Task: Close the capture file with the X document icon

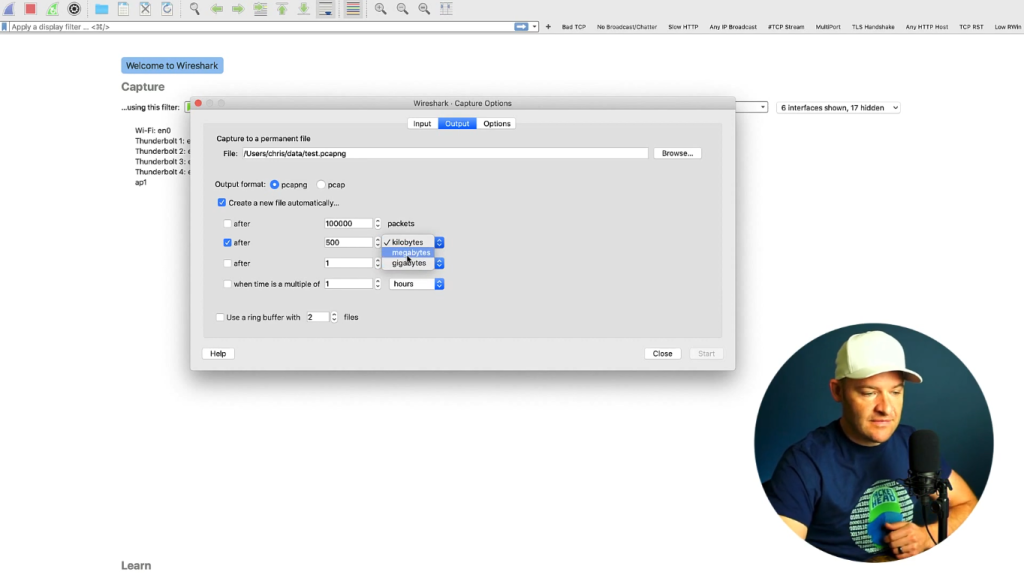Action: pyautogui.click(x=145, y=9)
